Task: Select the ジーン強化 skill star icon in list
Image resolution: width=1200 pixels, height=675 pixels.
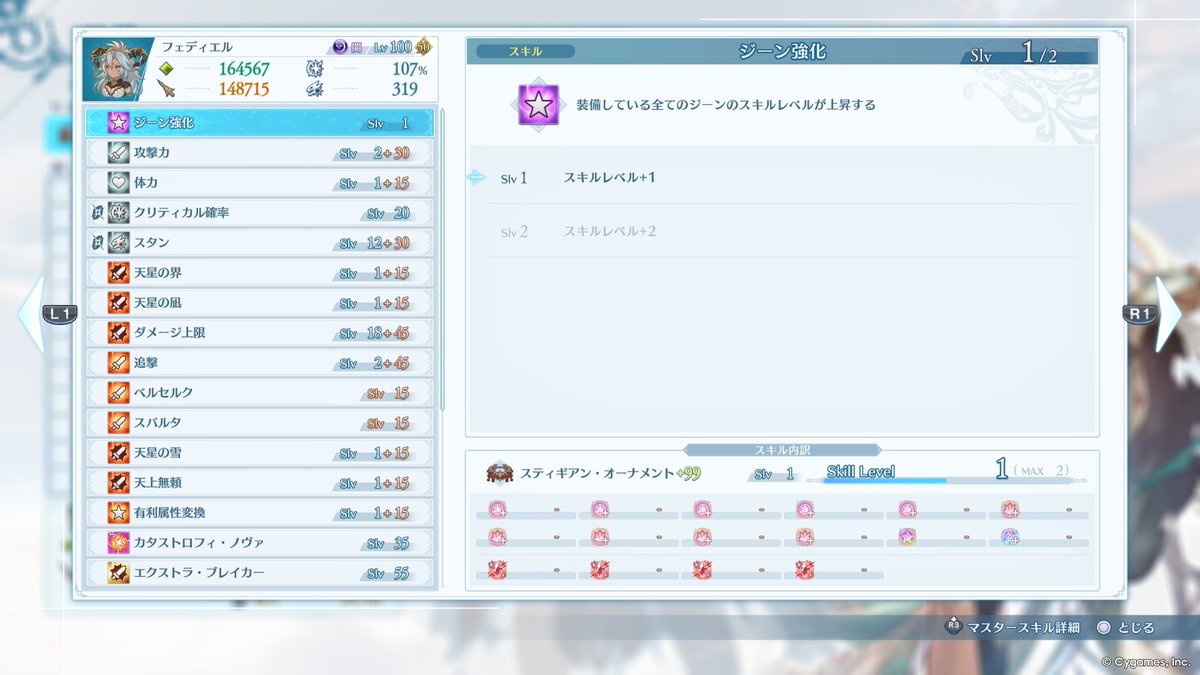Action: 119,123
